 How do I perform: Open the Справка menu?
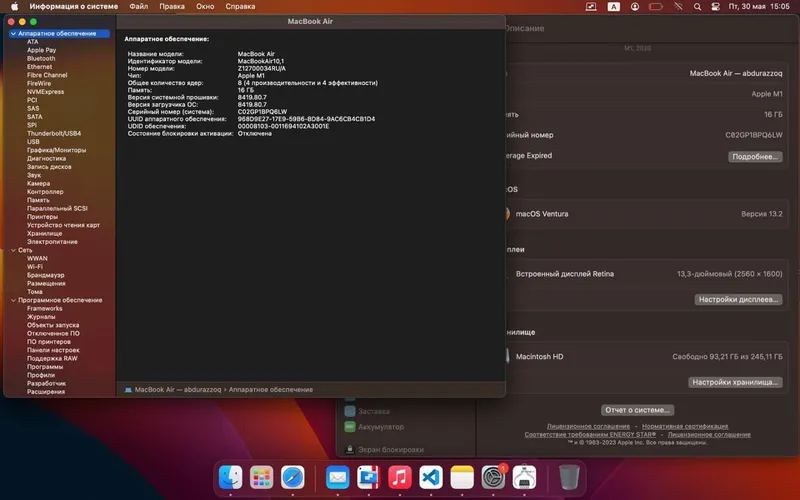pos(240,7)
